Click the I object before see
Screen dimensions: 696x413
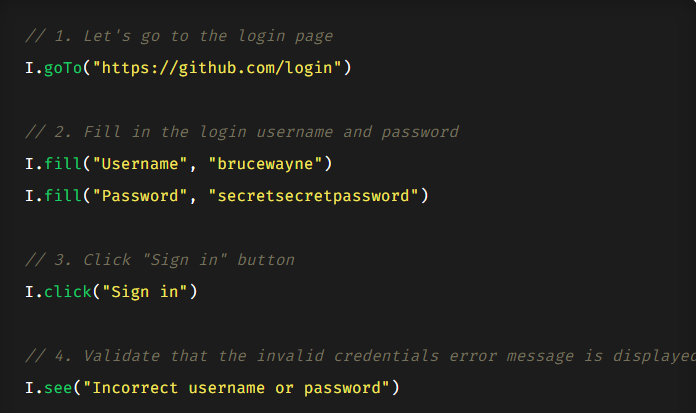pos(29,387)
